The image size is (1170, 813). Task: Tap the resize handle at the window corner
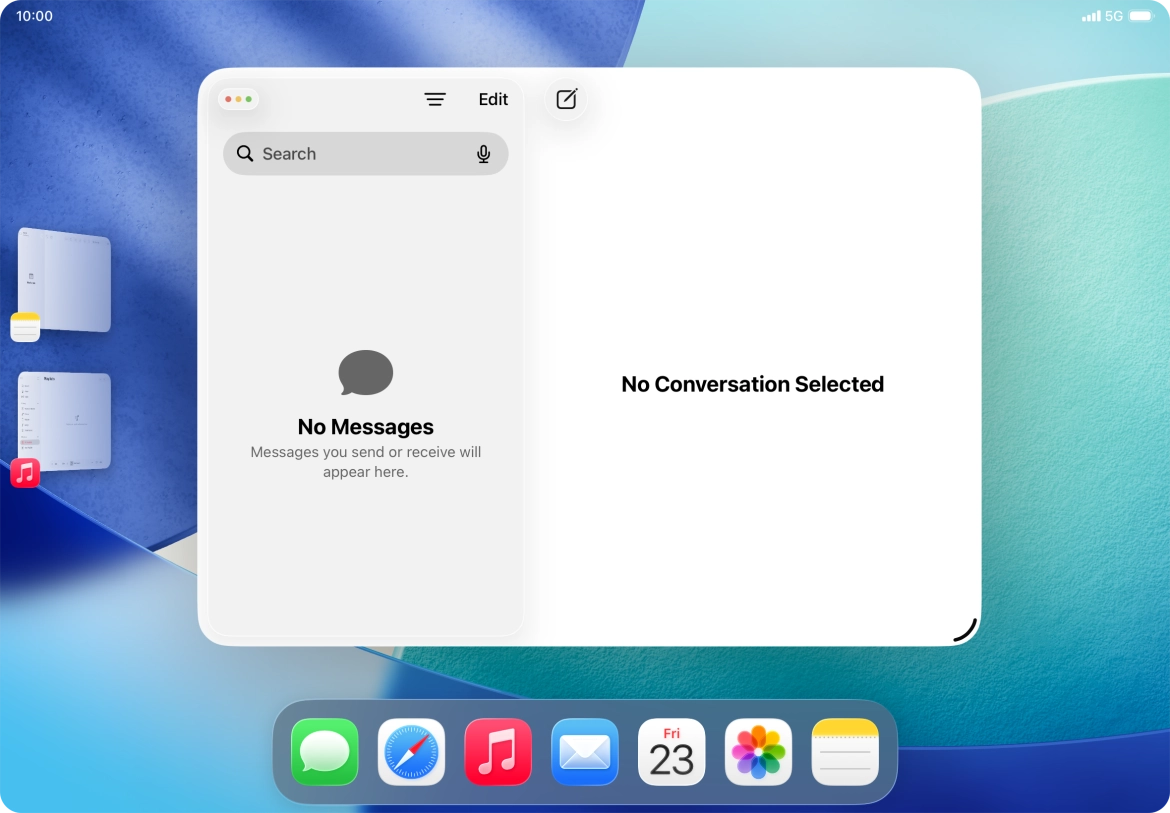pos(963,627)
